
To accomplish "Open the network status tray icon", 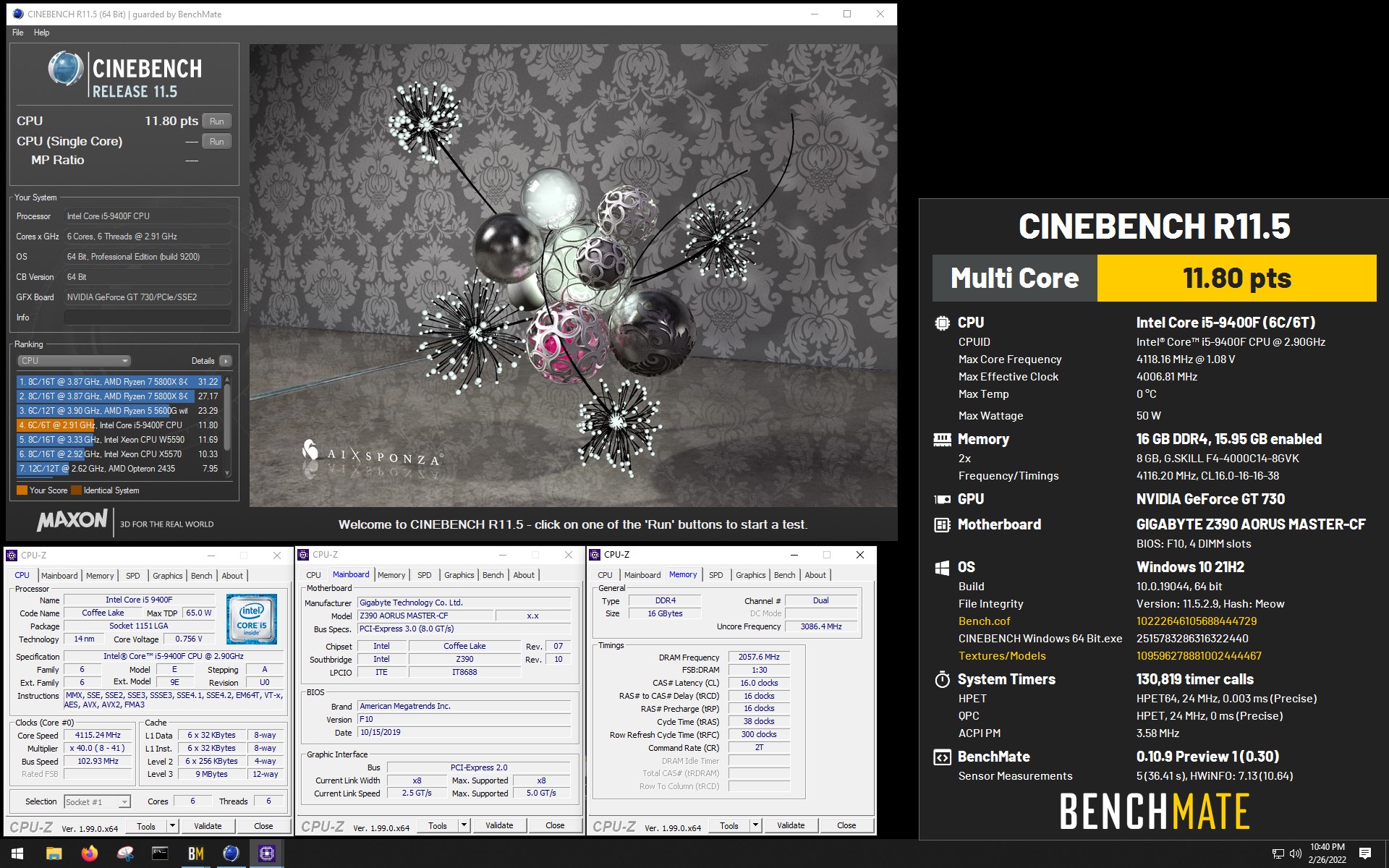I will pyautogui.click(x=1278, y=854).
